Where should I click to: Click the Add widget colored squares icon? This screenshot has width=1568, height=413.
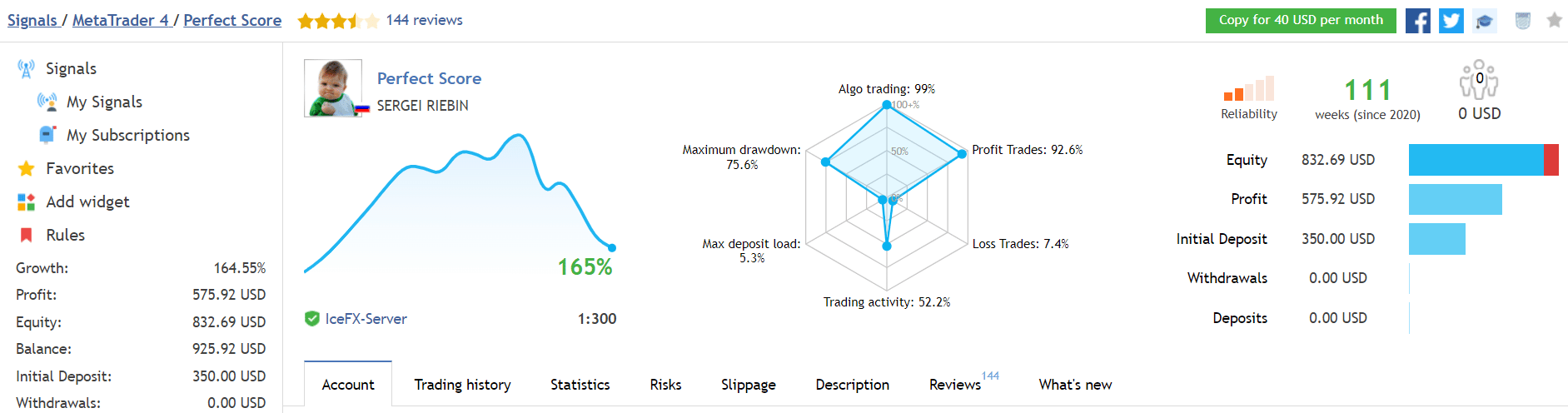coord(26,202)
